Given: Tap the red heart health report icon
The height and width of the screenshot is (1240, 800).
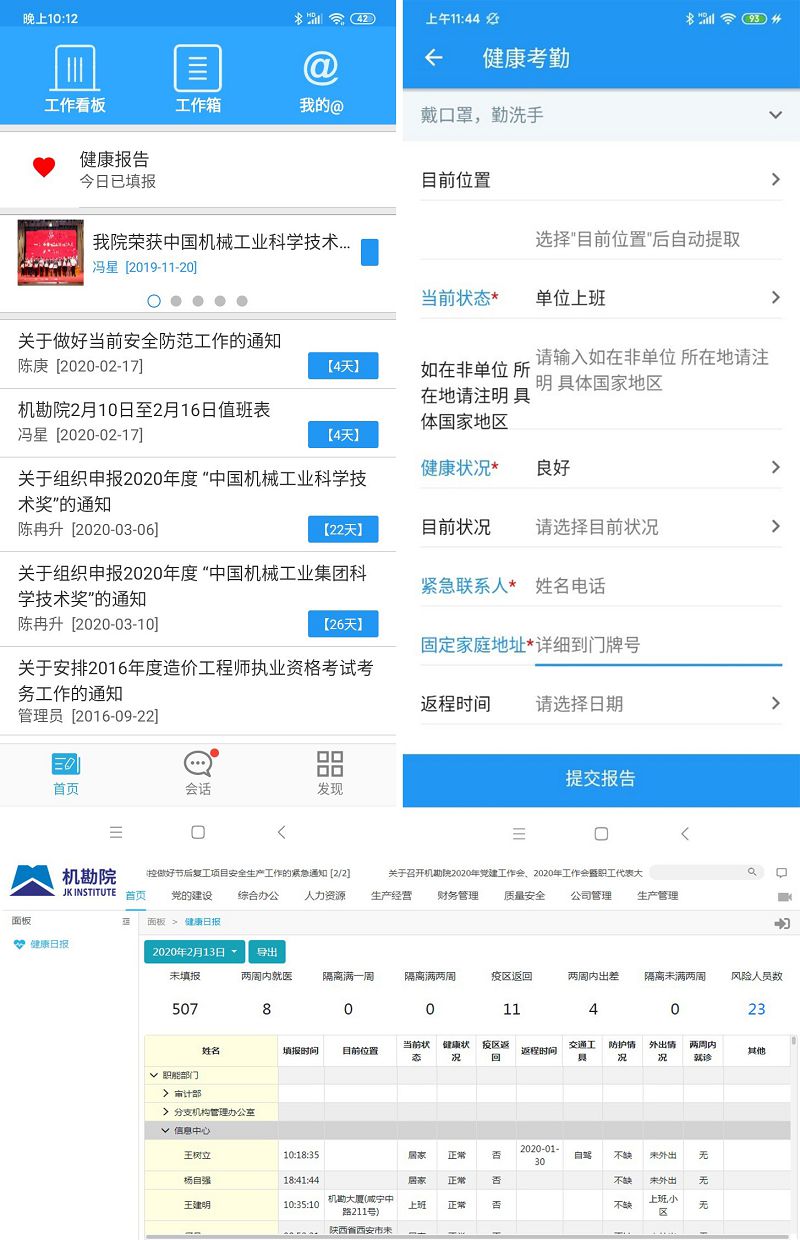Looking at the screenshot, I should (x=44, y=168).
